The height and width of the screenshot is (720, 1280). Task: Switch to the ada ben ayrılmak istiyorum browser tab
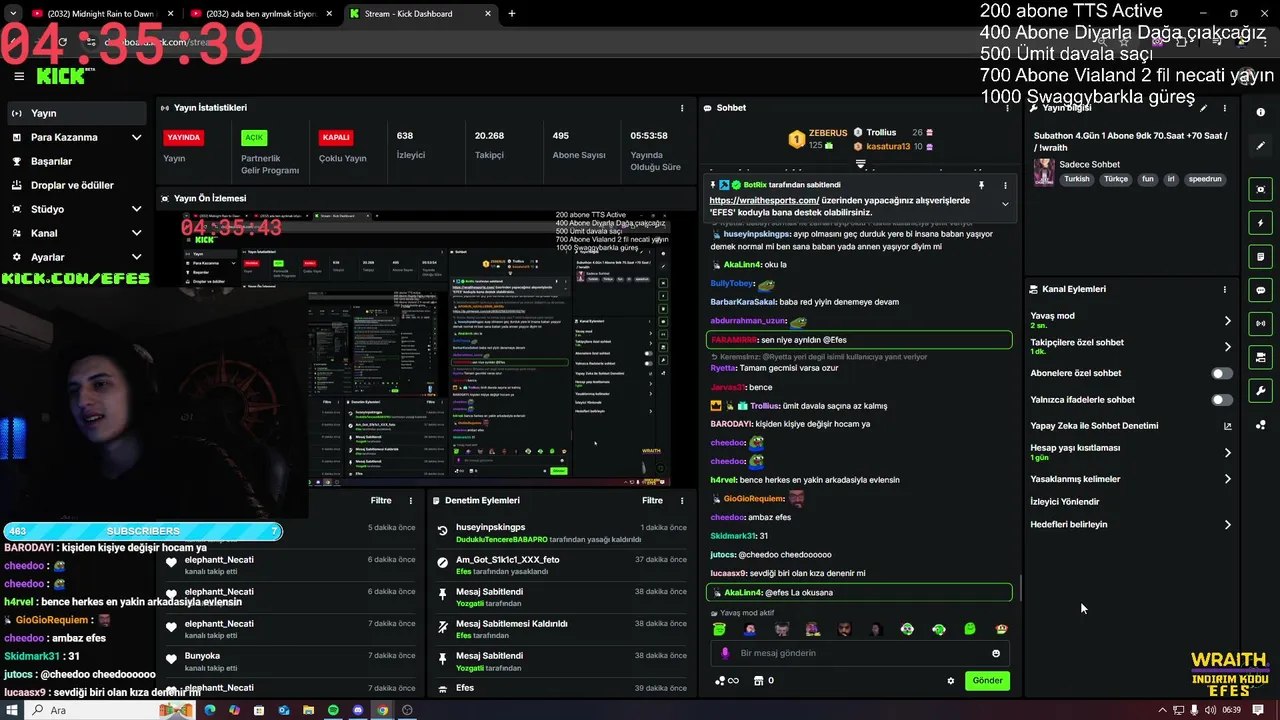tap(260, 14)
